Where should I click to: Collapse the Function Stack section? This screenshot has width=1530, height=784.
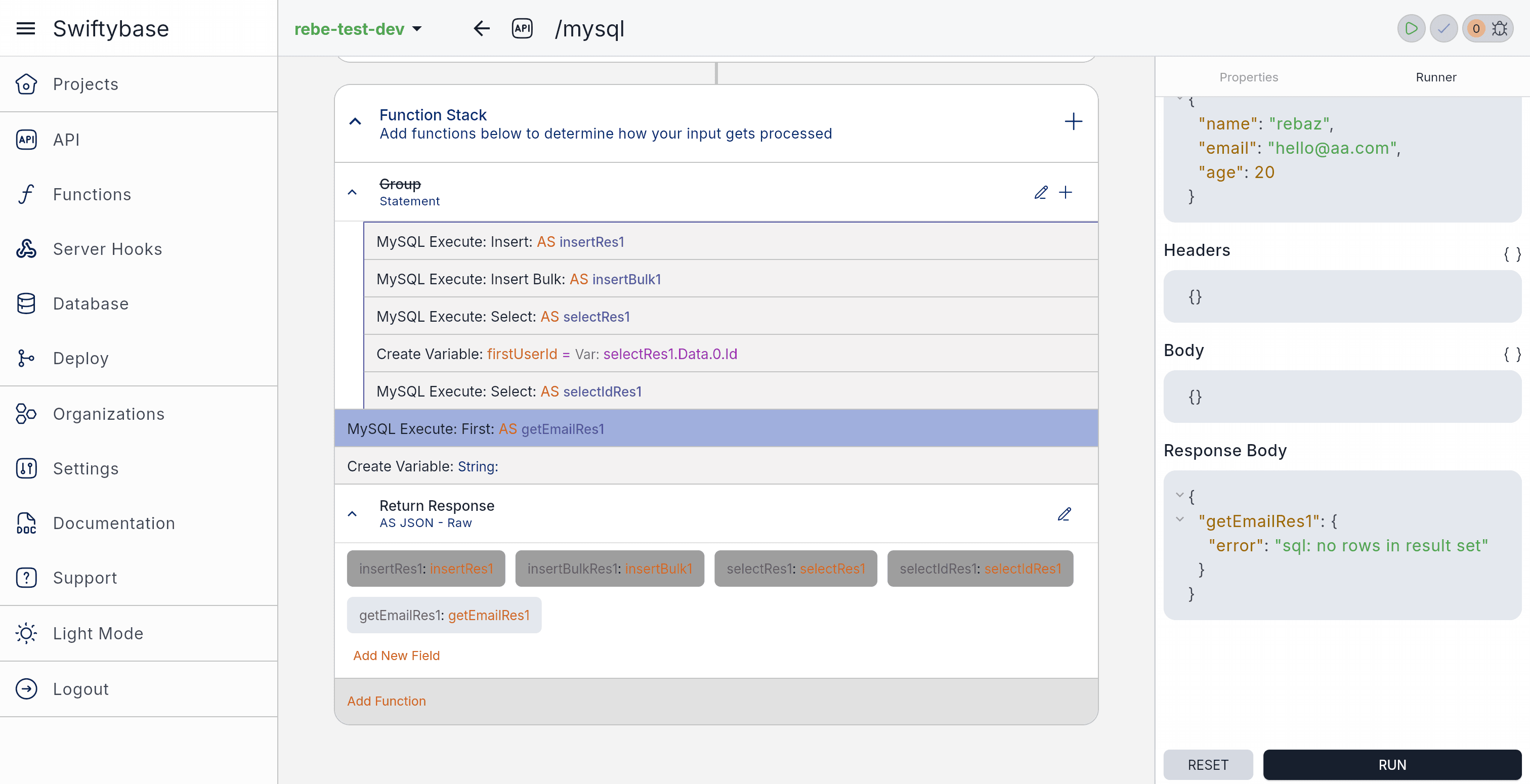point(355,122)
